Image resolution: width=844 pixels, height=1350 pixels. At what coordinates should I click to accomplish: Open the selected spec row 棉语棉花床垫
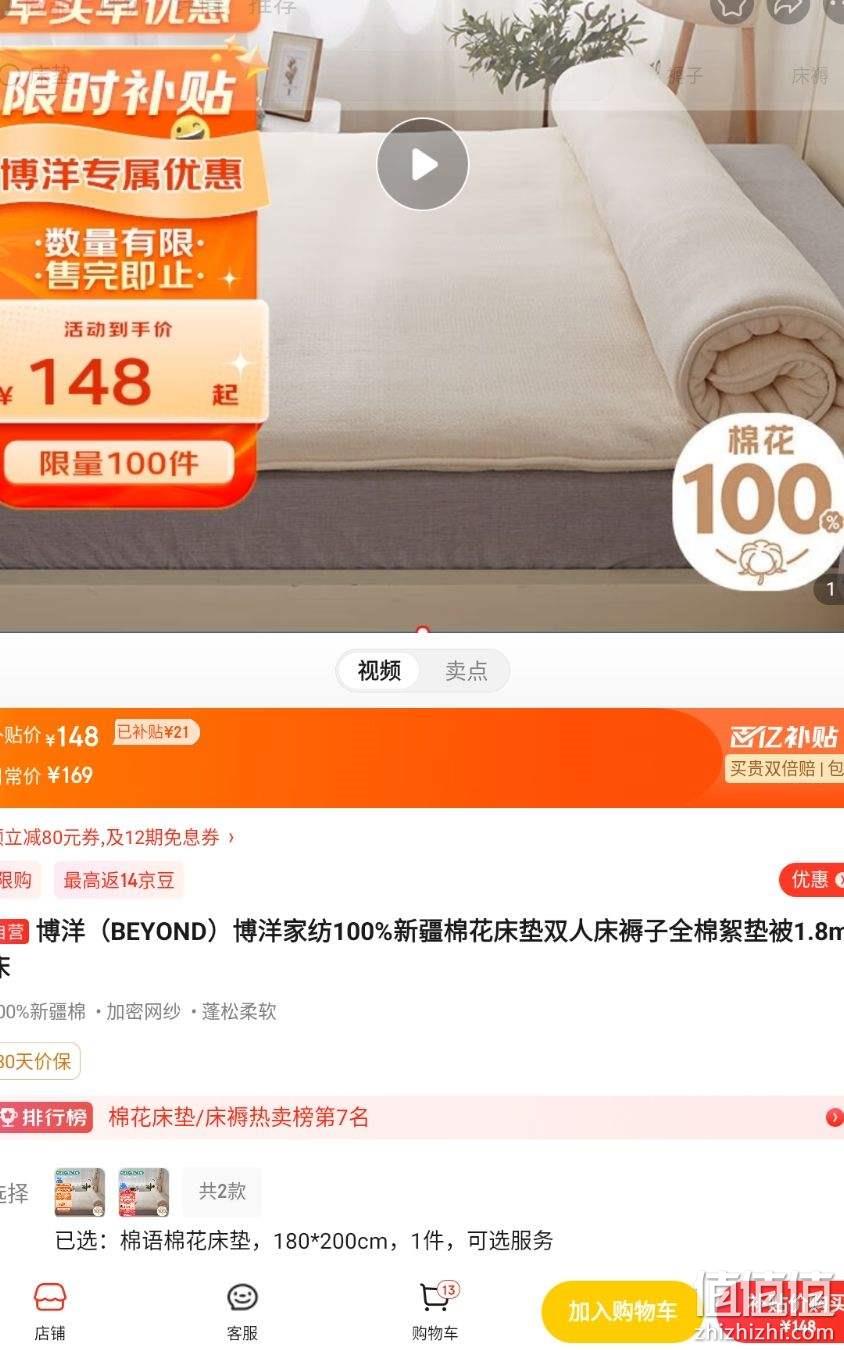click(304, 1241)
